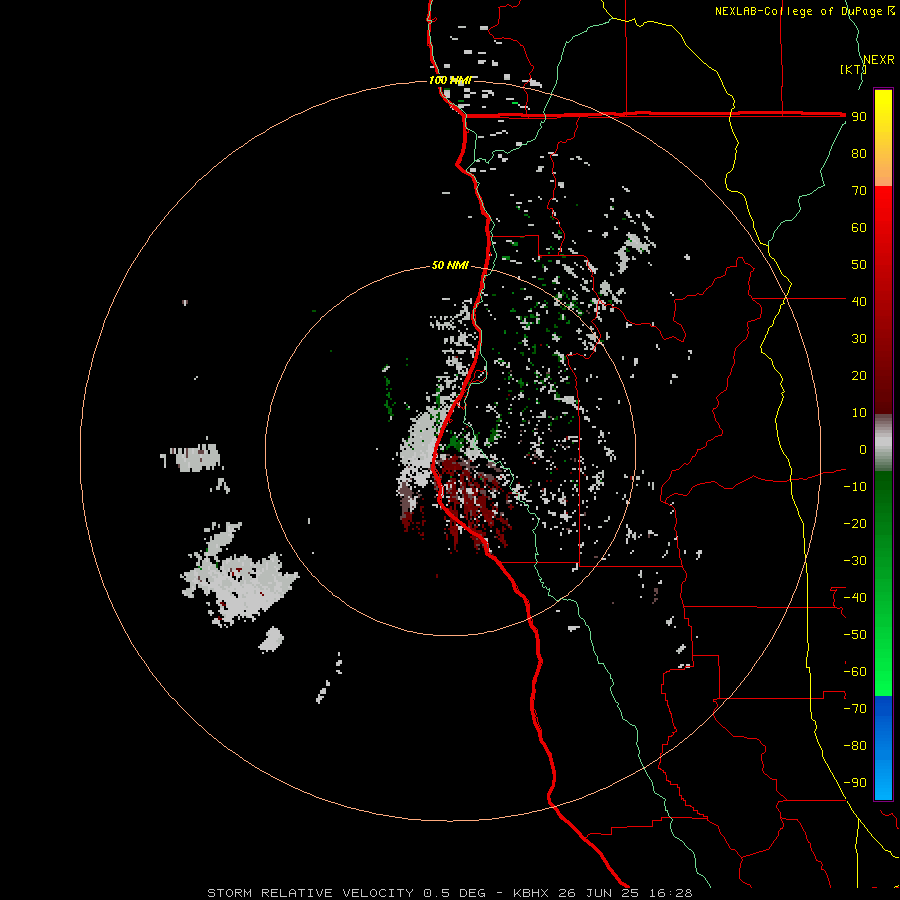
Task: Click the -20 value on velocity scale
Action: coord(855,524)
